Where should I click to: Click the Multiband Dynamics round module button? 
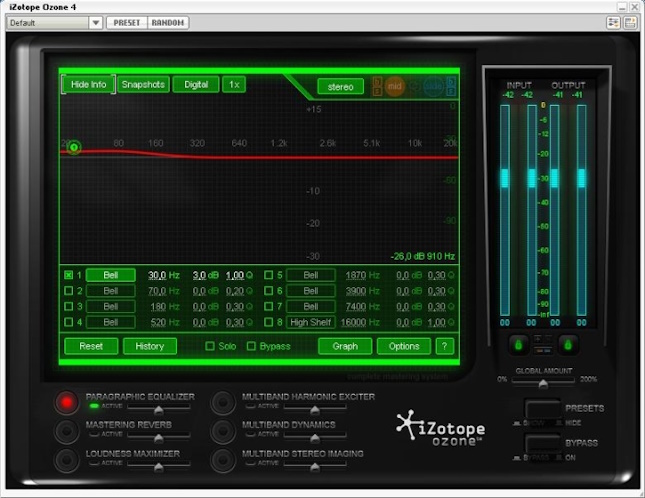point(223,431)
